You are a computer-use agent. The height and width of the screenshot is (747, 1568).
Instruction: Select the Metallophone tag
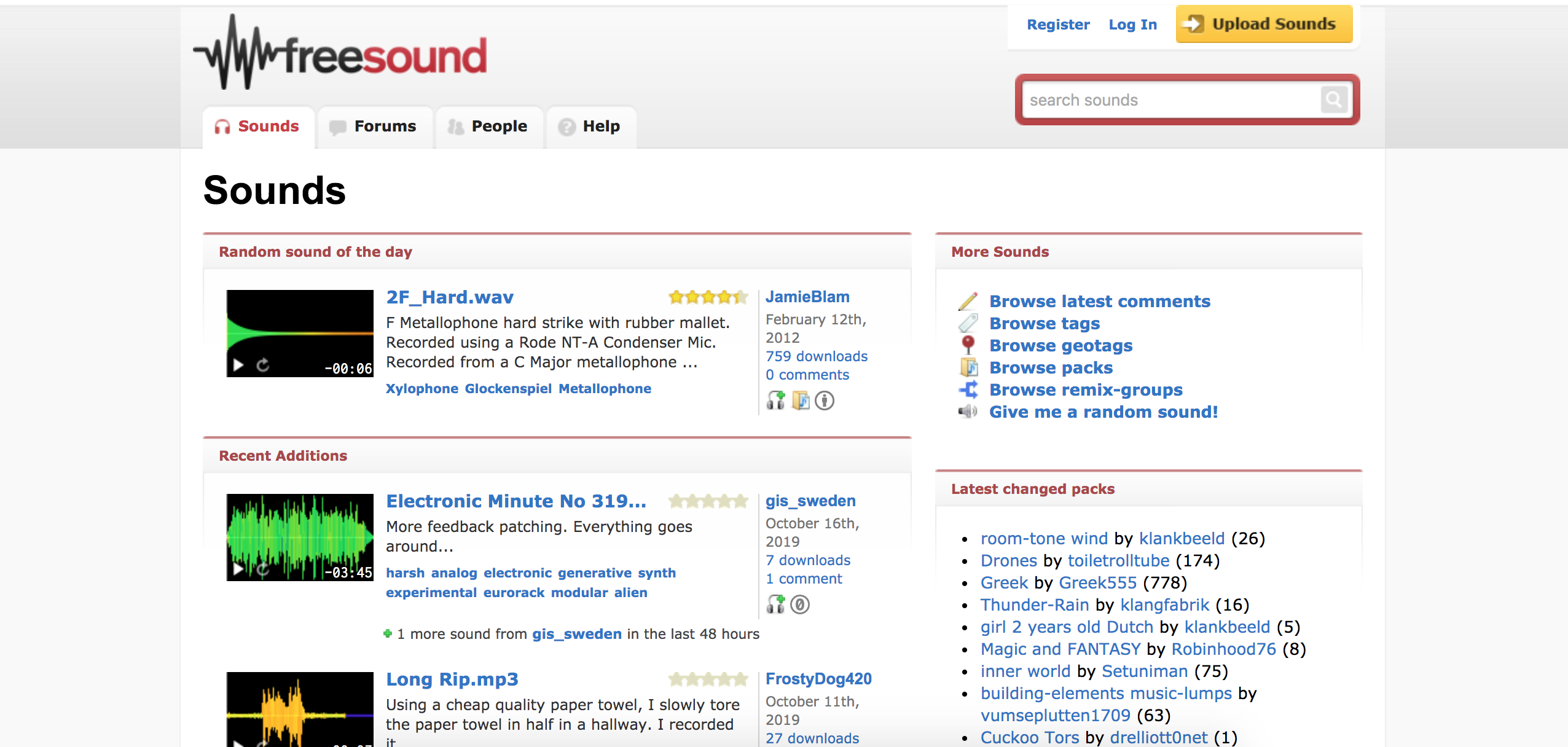605,389
